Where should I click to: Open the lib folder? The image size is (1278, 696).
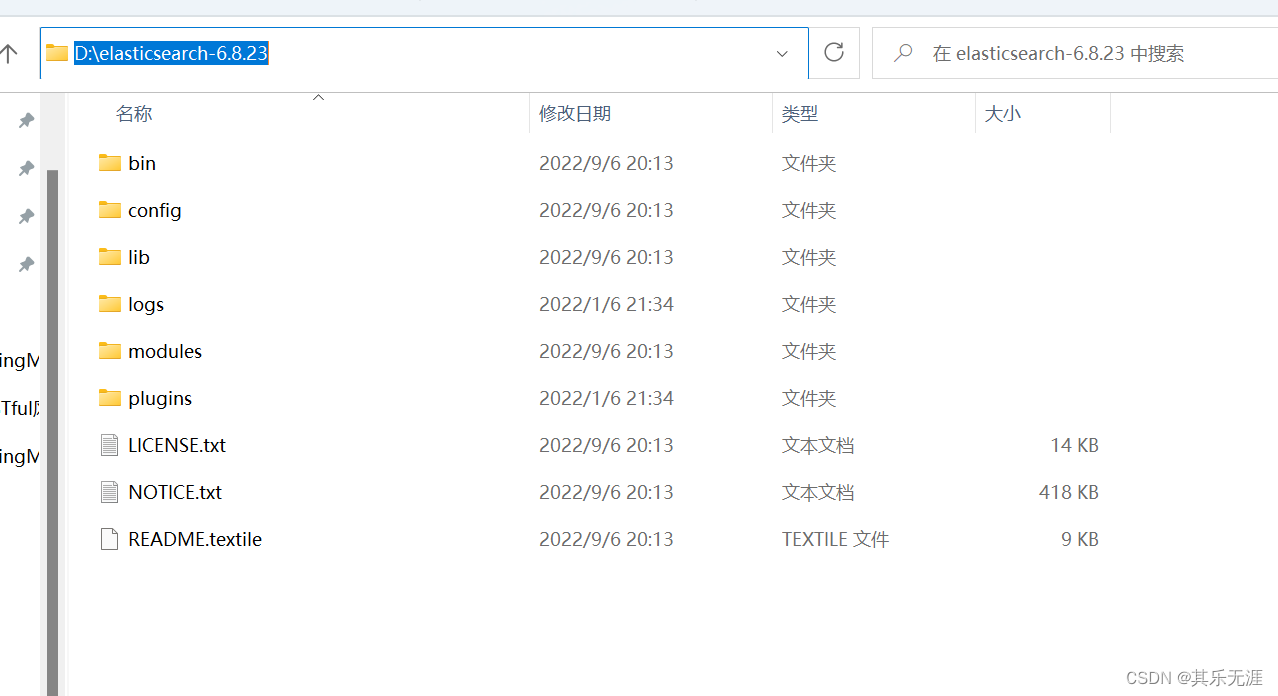click(137, 257)
